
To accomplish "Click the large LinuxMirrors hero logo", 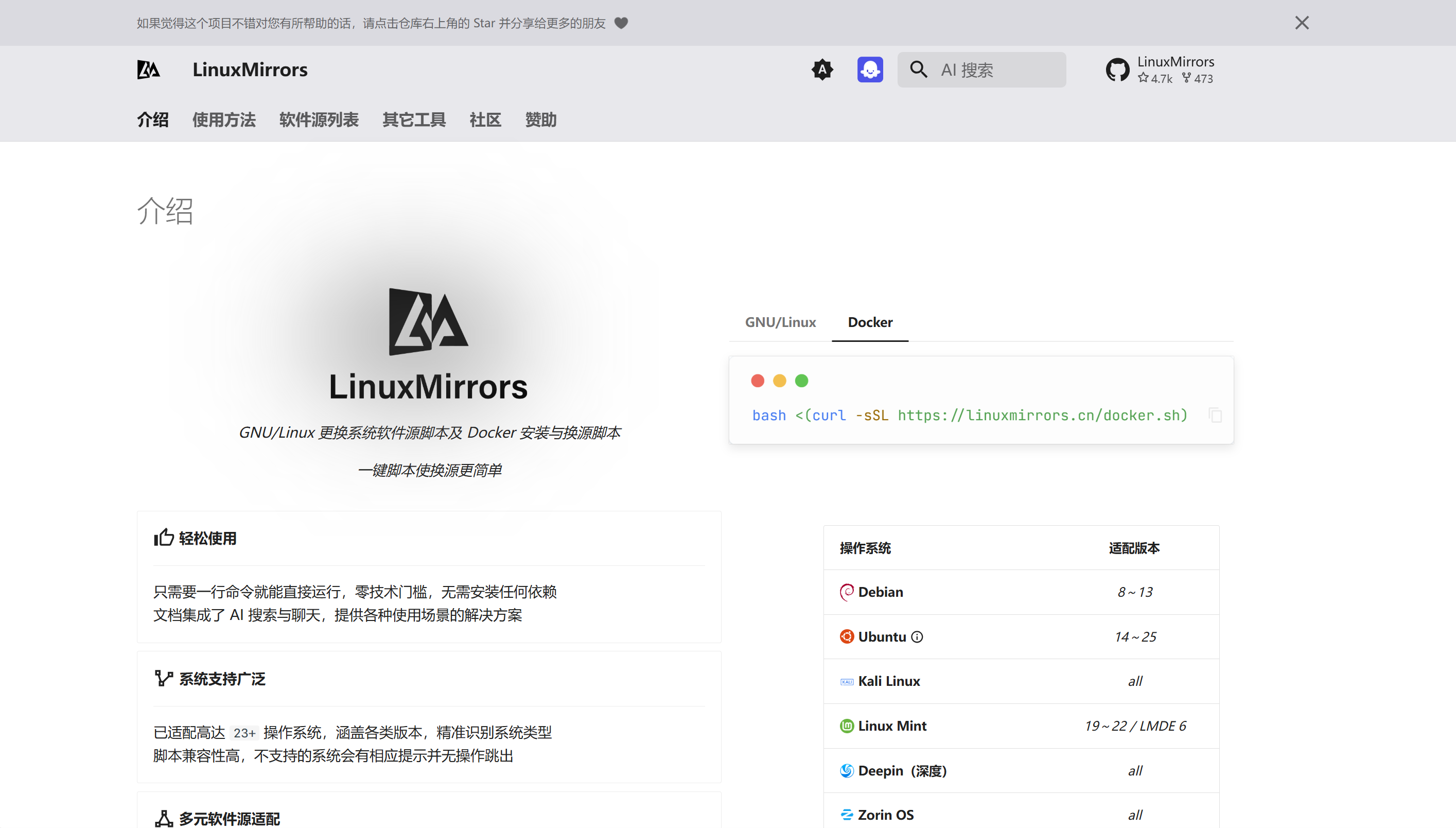I will point(428,321).
